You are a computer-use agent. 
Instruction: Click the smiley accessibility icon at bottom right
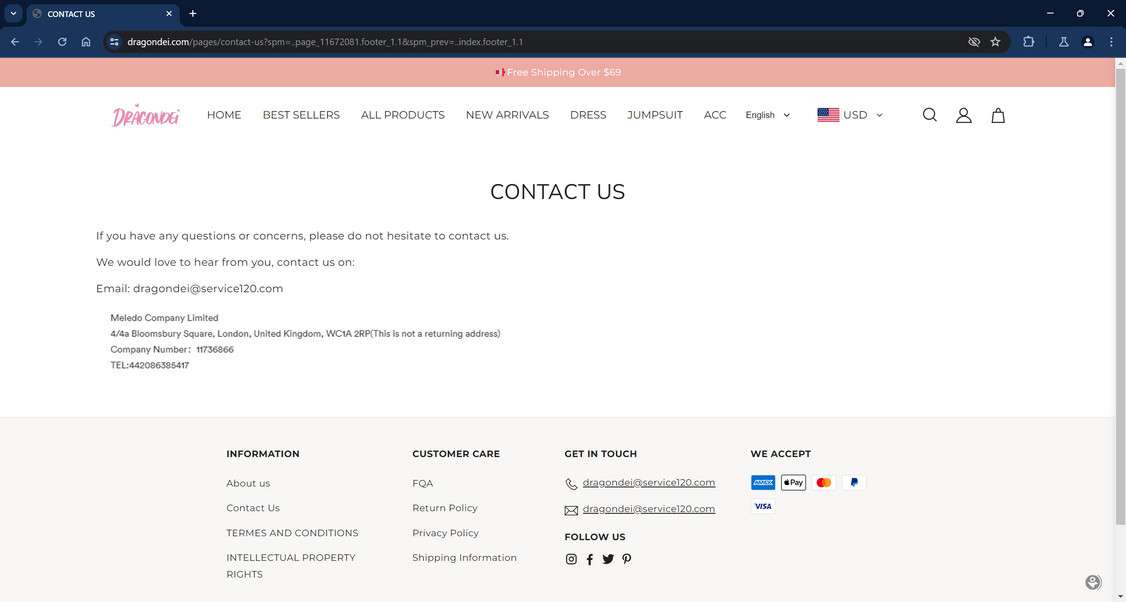[x=1093, y=581]
